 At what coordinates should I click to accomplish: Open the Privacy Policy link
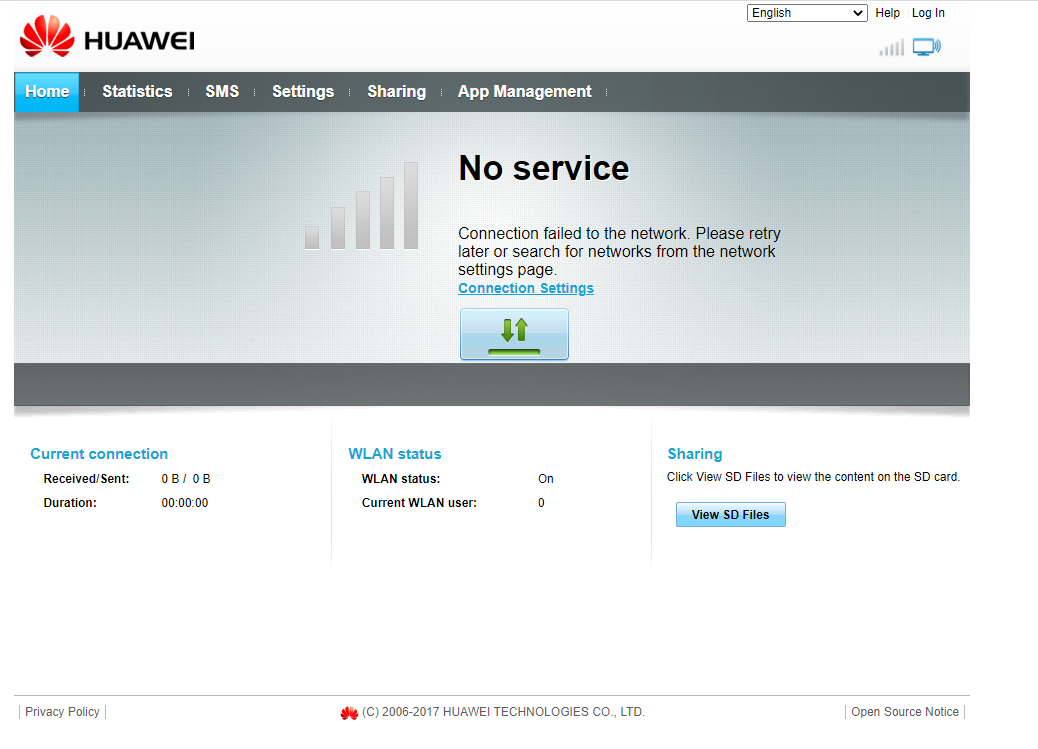coord(62,712)
